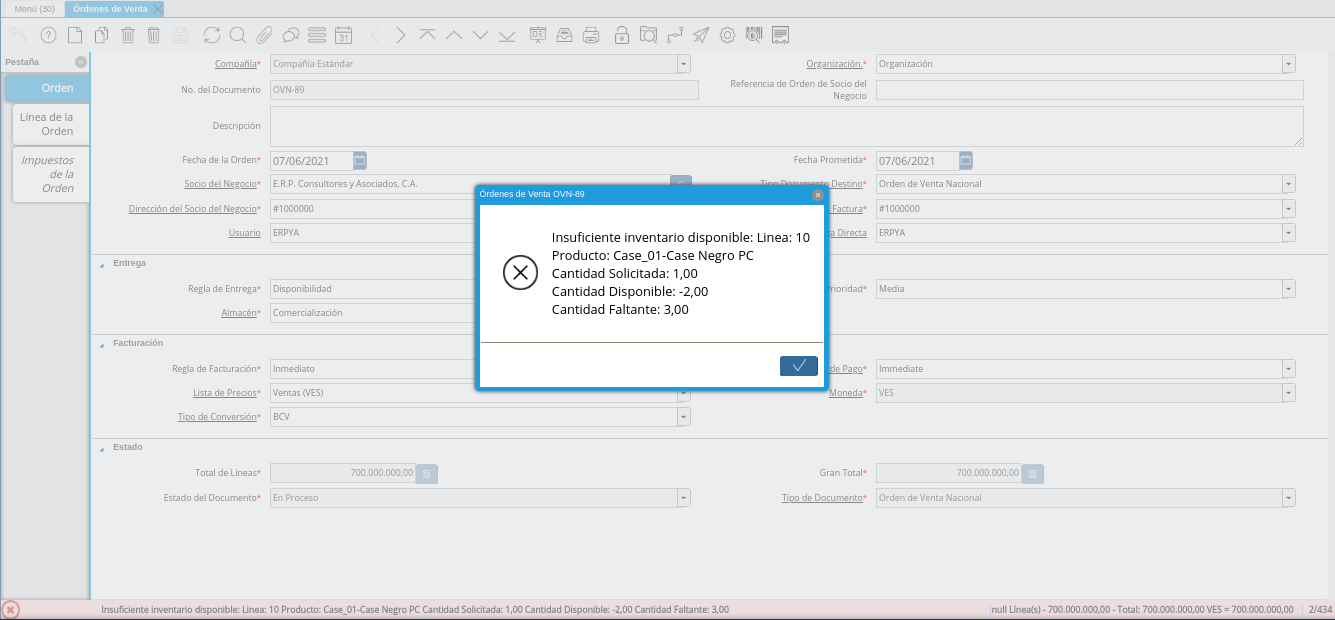
Task: Collapse the Estado section
Action: 101,448
